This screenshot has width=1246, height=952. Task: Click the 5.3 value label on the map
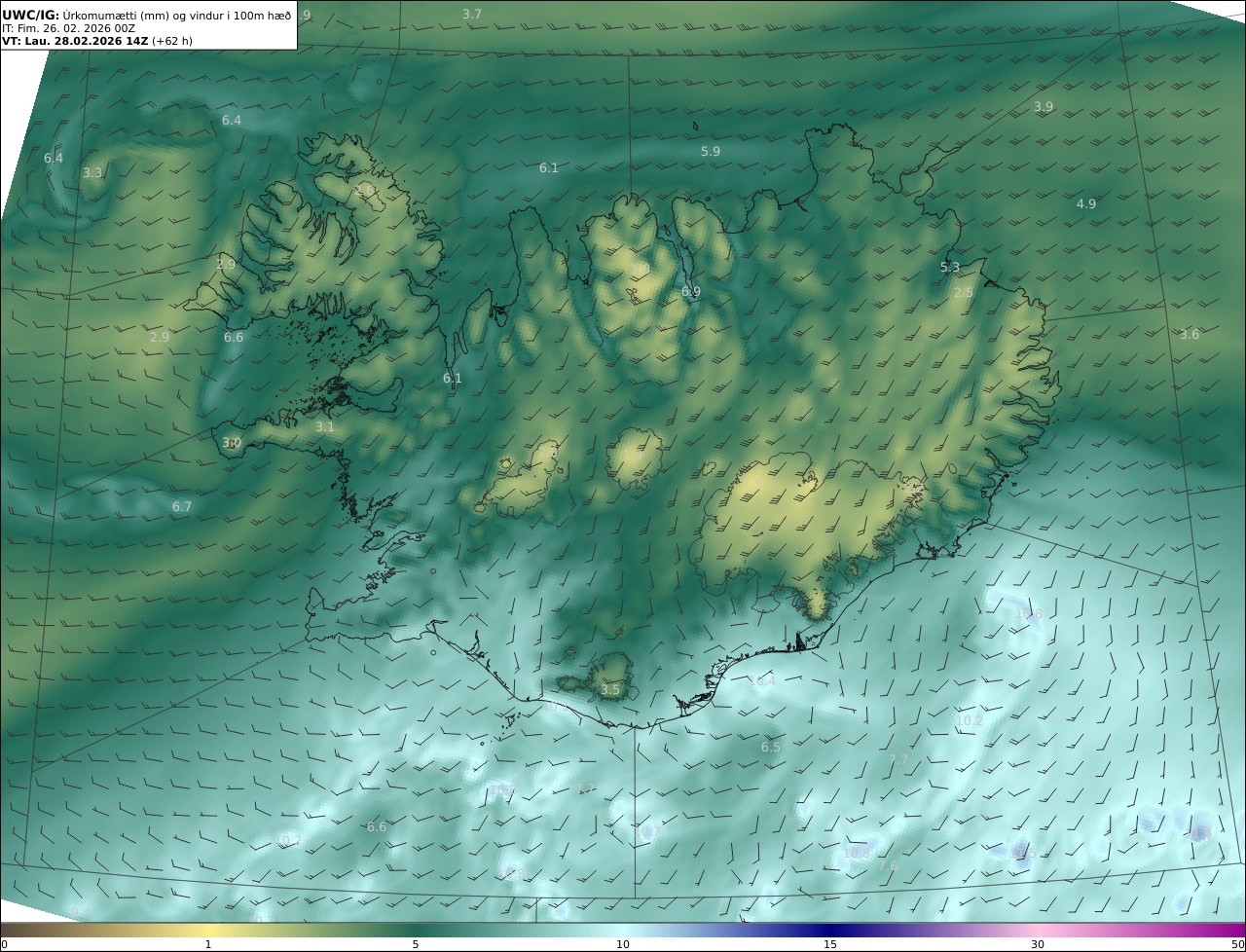950,267
